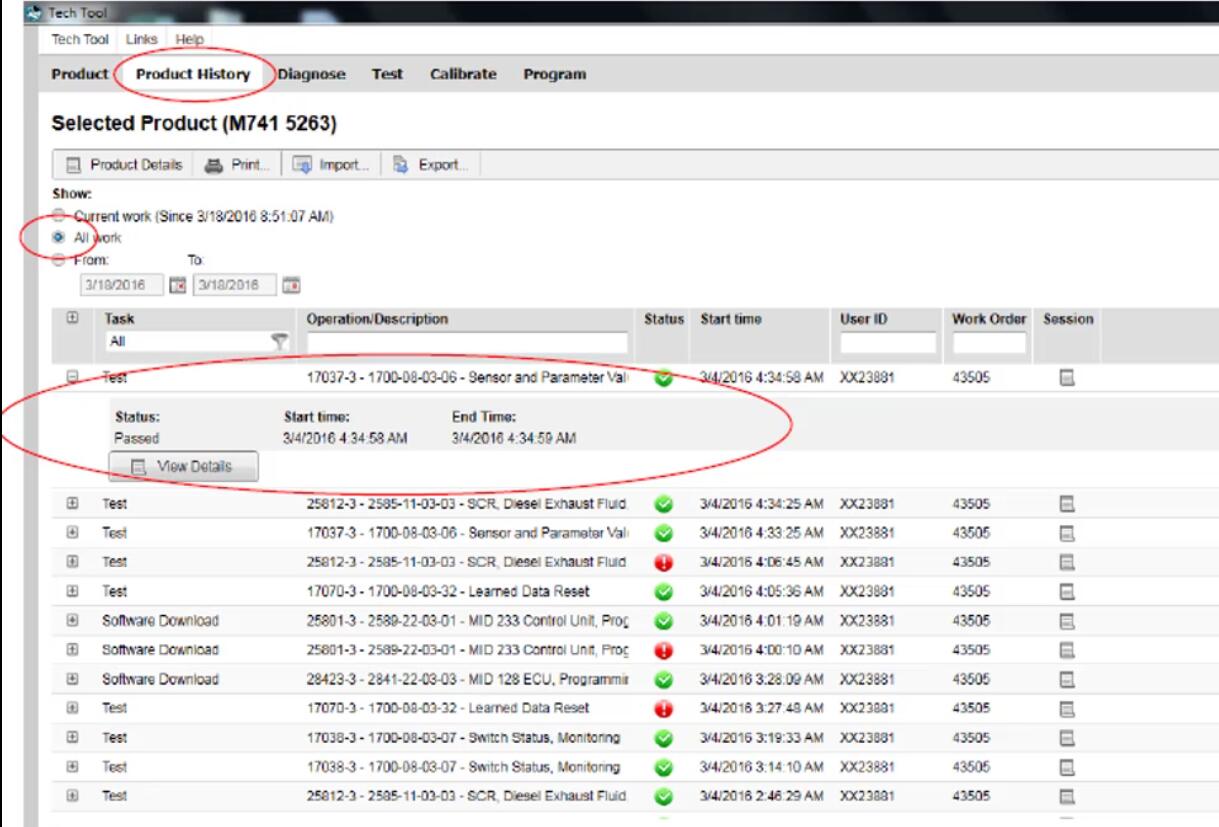Open session icon for 3:27:48 AM row
This screenshot has height=827, width=1219.
click(1068, 708)
